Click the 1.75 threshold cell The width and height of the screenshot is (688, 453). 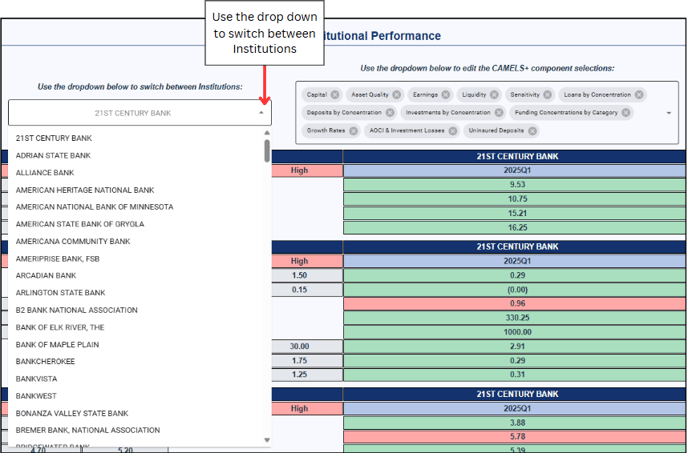(307, 360)
